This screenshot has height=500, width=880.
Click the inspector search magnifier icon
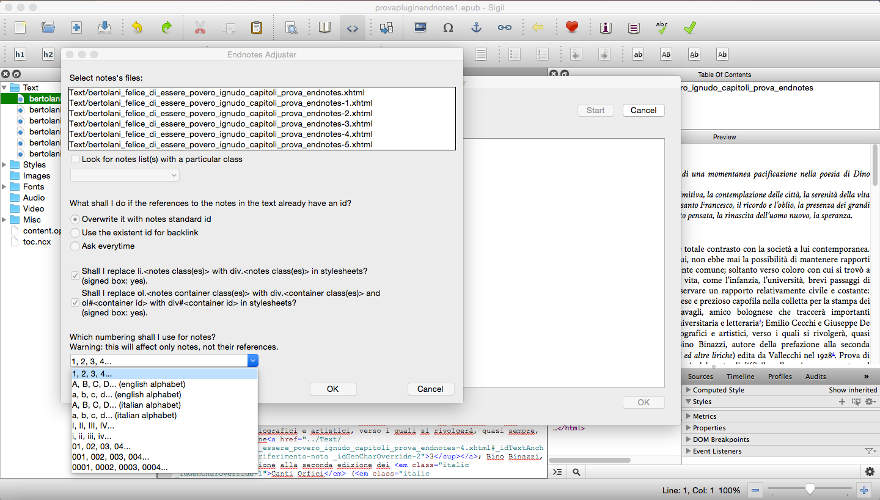576,472
